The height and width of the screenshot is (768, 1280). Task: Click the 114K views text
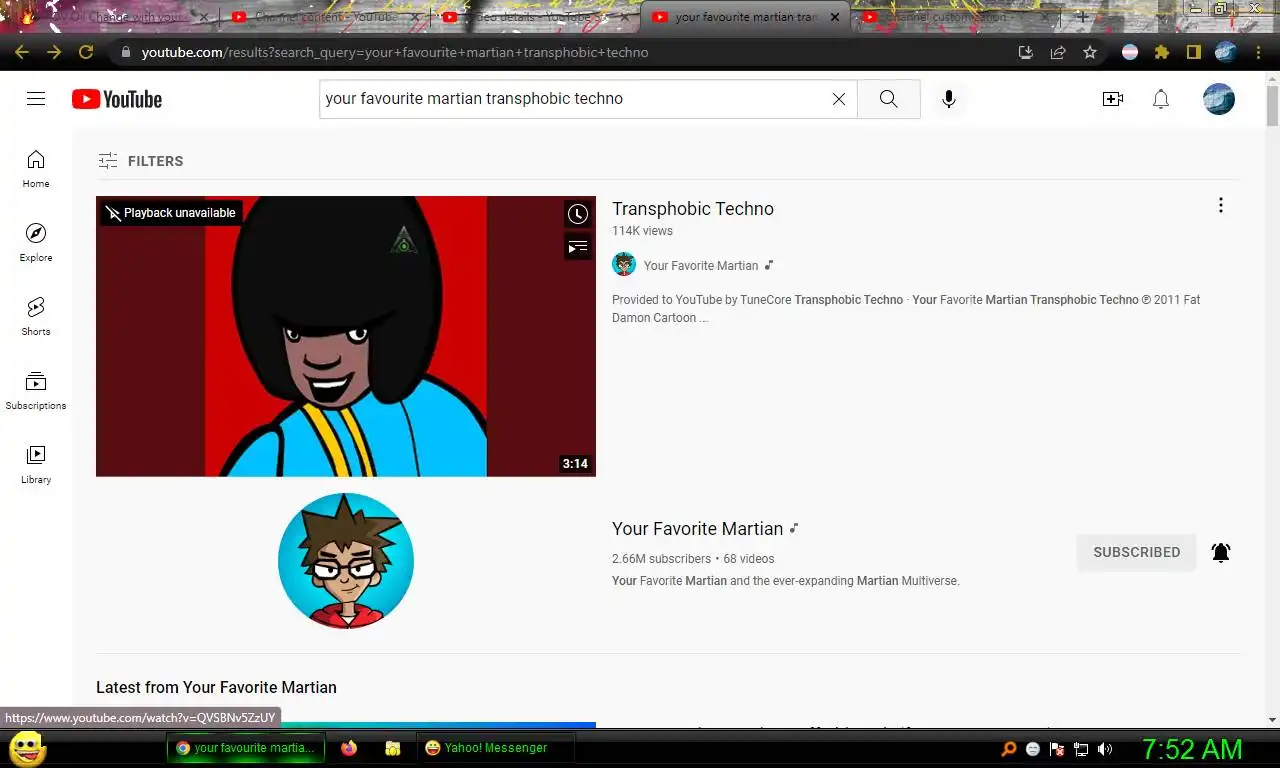642,231
